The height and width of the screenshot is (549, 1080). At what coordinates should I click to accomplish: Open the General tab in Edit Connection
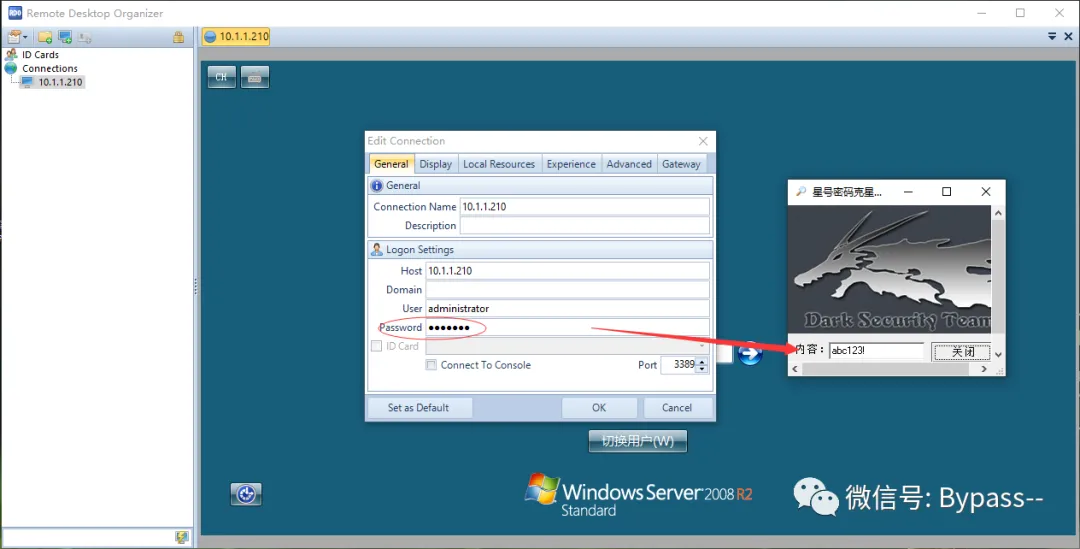coord(391,164)
